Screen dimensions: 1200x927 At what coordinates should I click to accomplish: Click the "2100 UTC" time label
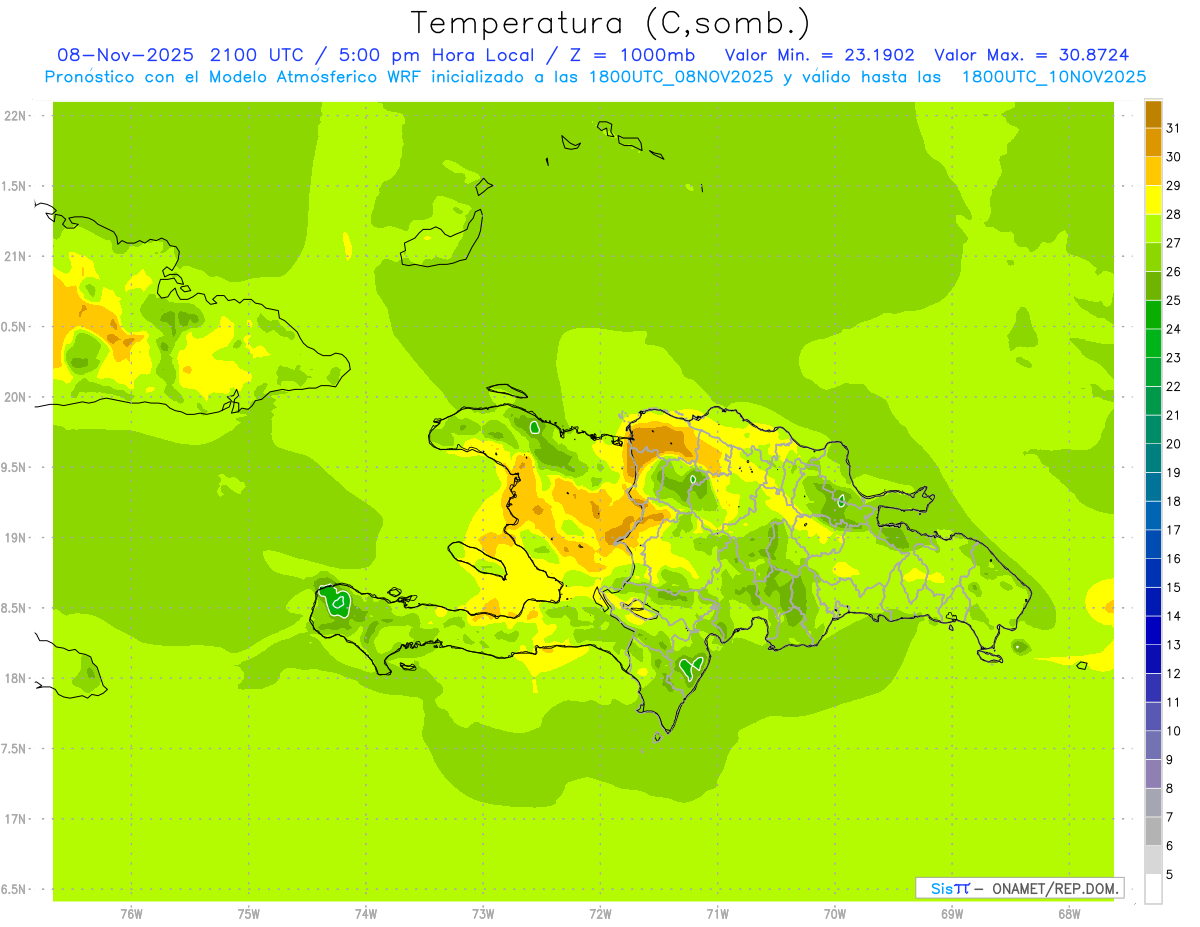257,55
